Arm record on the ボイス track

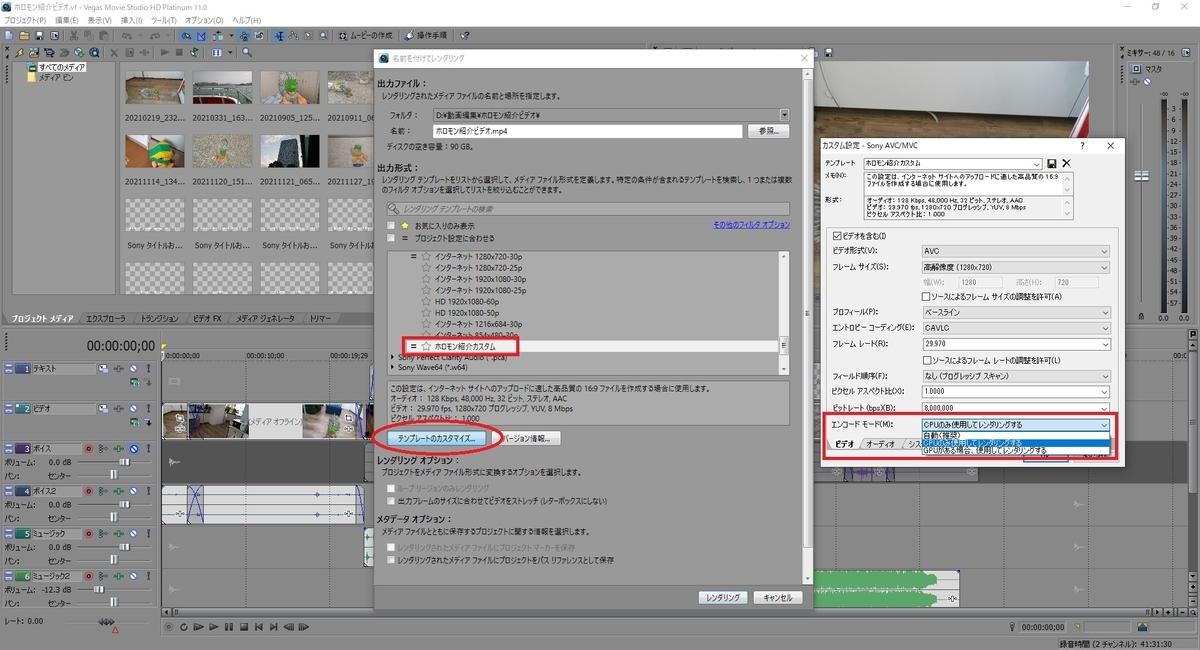click(88, 449)
